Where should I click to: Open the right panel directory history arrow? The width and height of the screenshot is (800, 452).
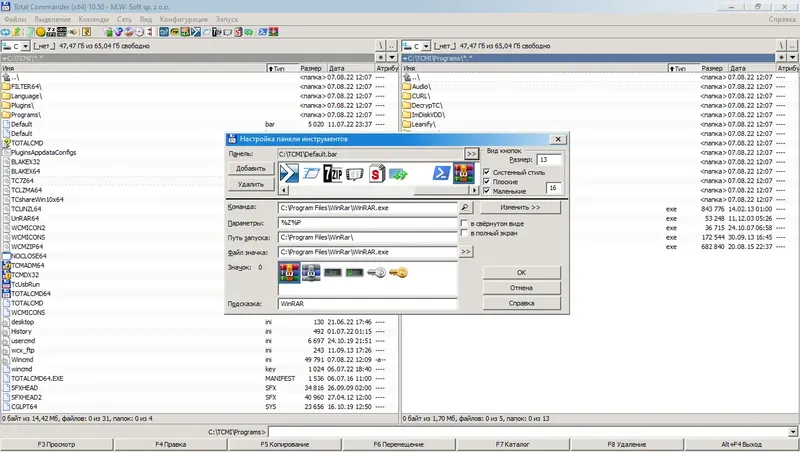(792, 57)
